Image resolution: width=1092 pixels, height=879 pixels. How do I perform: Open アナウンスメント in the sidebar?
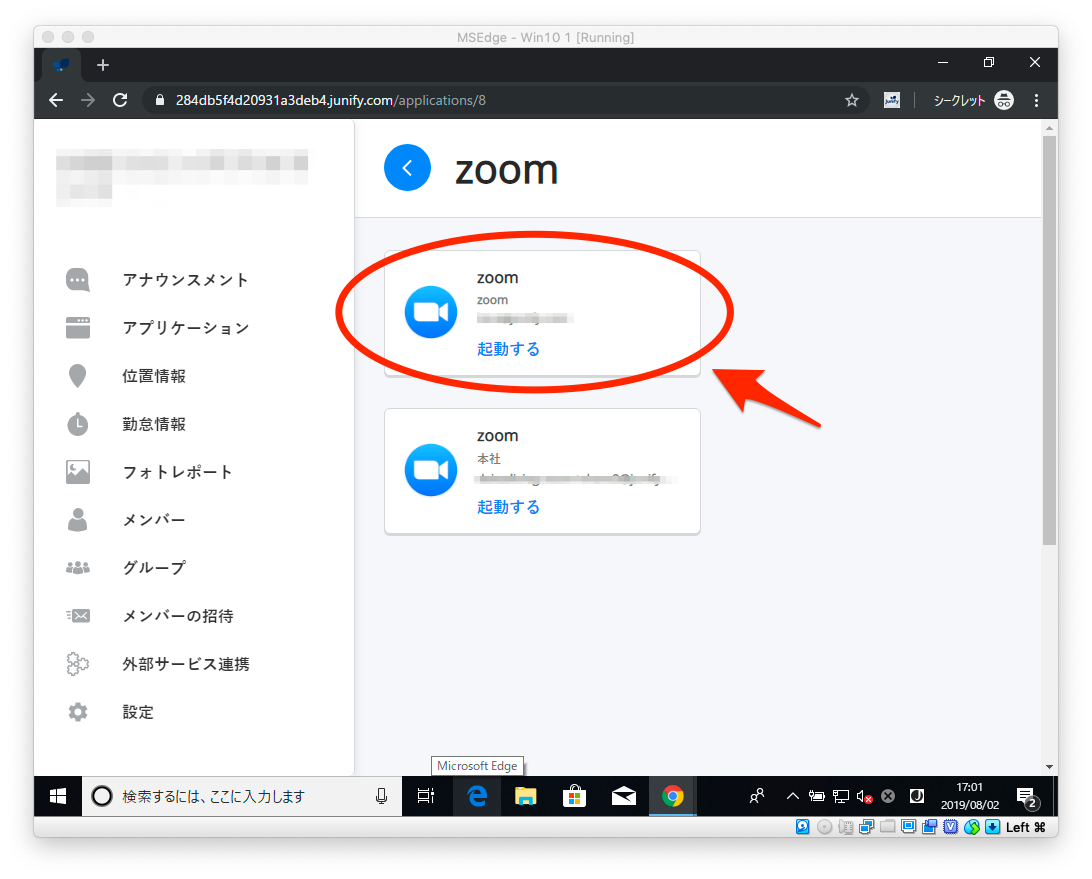point(185,280)
